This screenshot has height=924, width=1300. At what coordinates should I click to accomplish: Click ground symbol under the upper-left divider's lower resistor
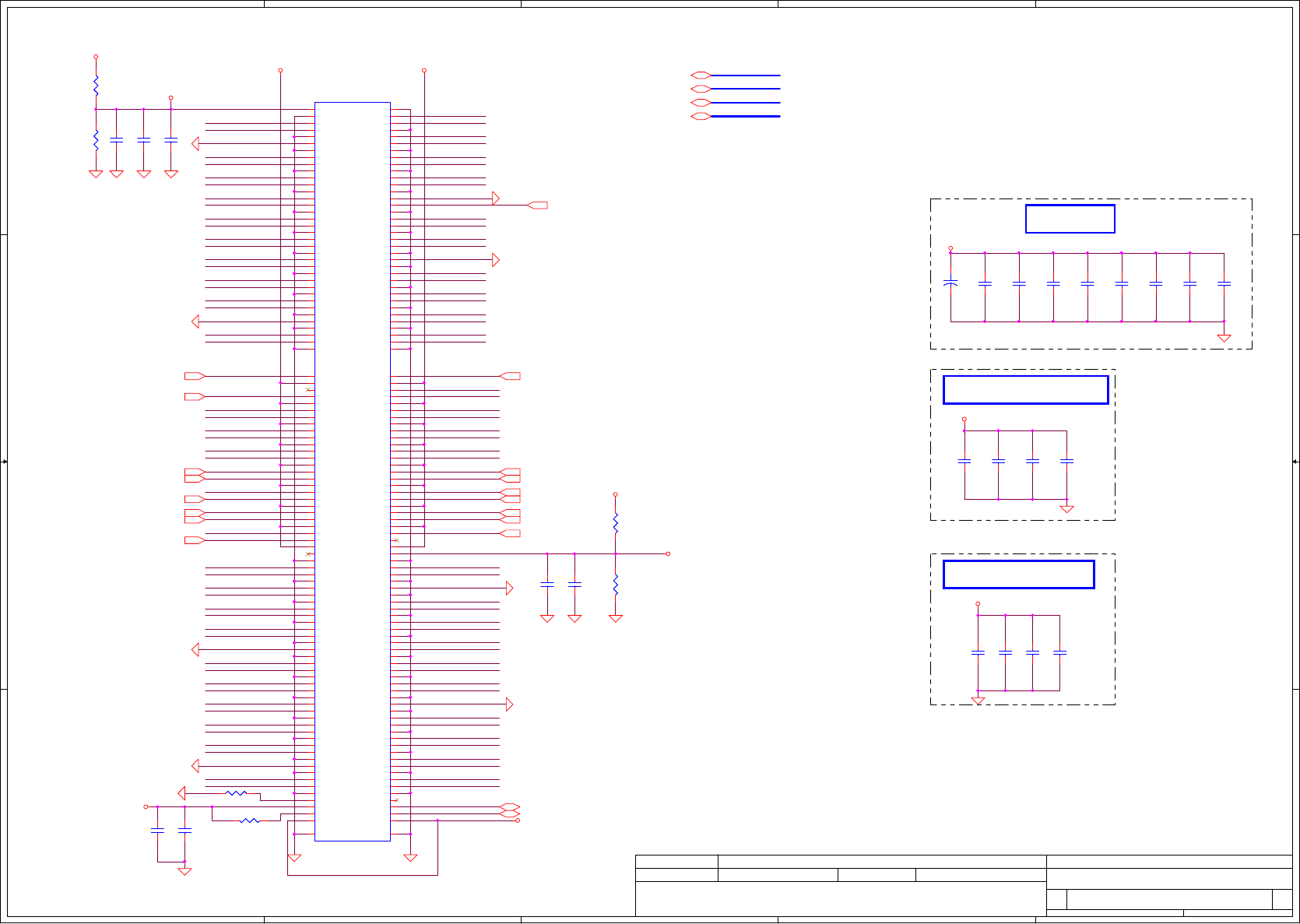tap(96, 174)
